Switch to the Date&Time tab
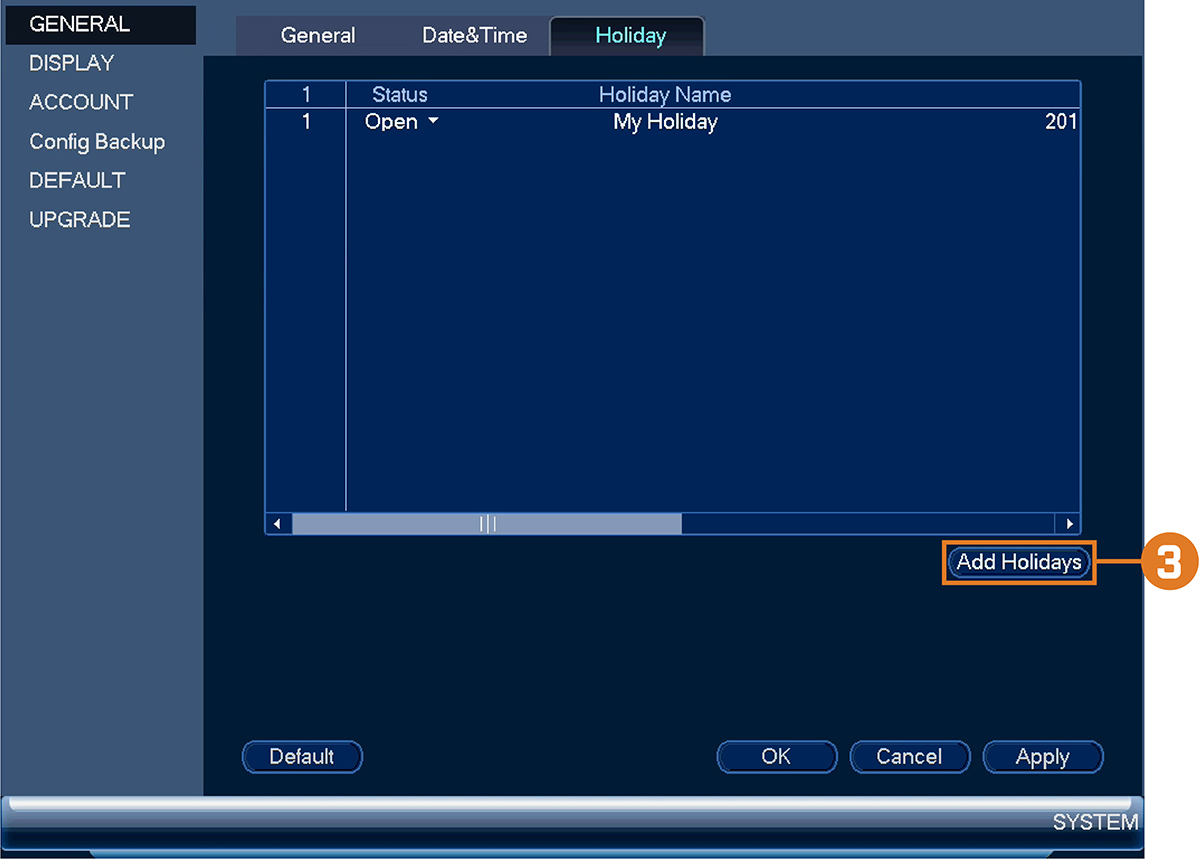 click(x=474, y=36)
